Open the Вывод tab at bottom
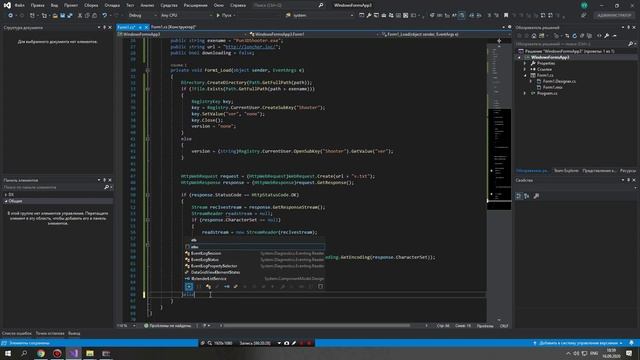This screenshot has height=360, width=640. click(74, 333)
